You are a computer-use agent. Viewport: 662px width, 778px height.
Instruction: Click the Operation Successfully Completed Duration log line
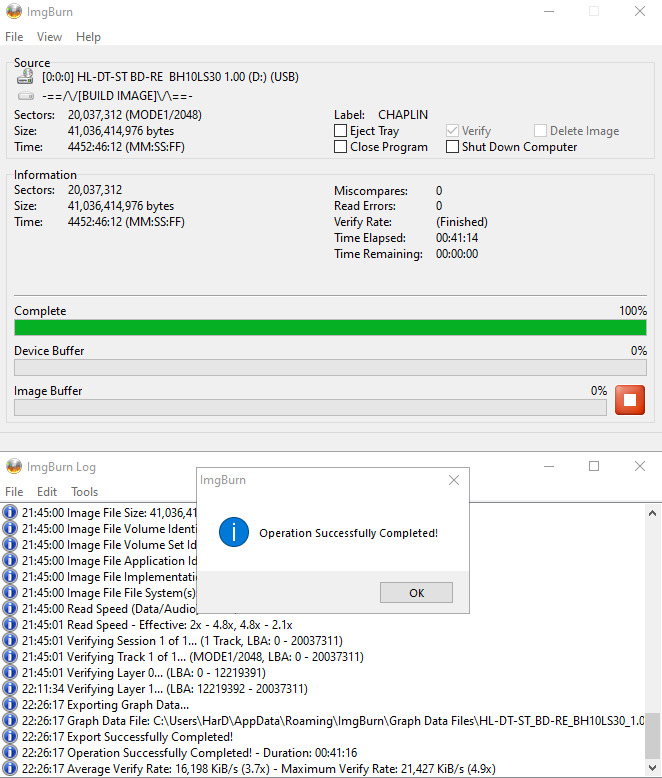coord(190,752)
